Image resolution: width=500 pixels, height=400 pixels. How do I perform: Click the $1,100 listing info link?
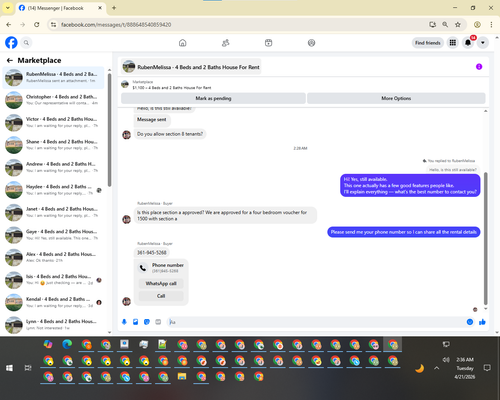pyautogui.click(x=172, y=88)
